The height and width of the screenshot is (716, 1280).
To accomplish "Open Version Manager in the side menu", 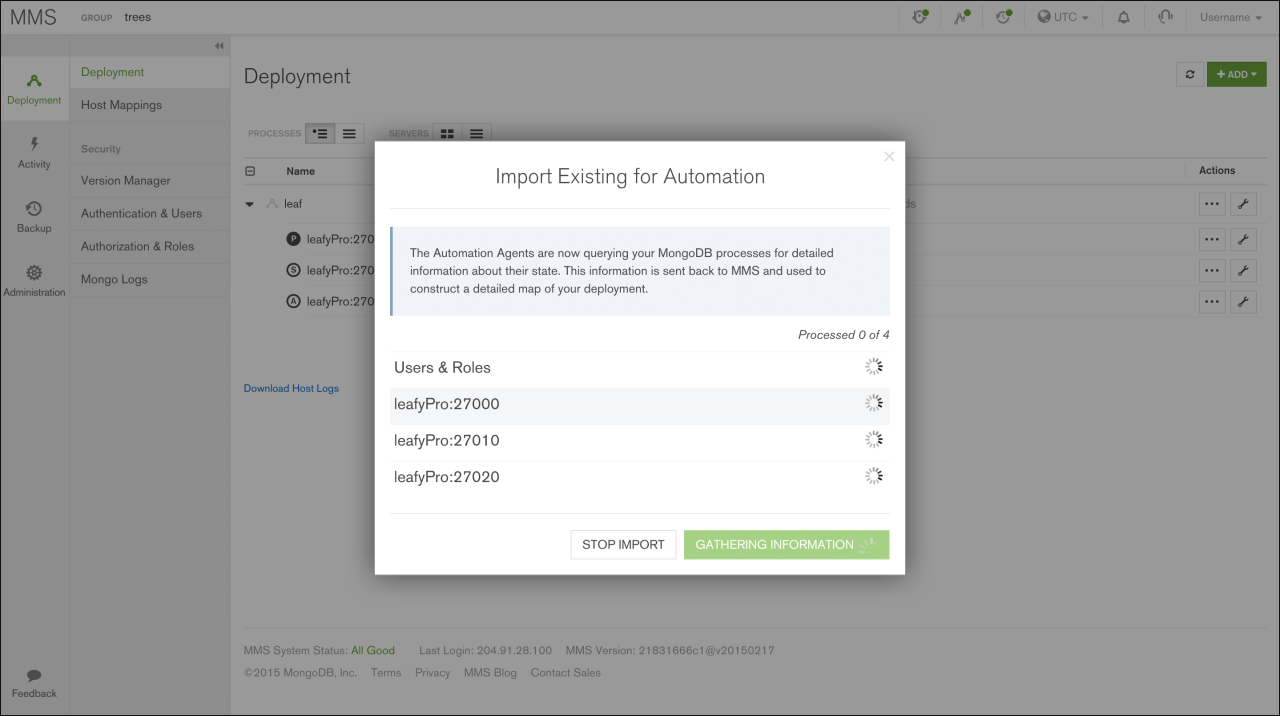I will 150,181.
